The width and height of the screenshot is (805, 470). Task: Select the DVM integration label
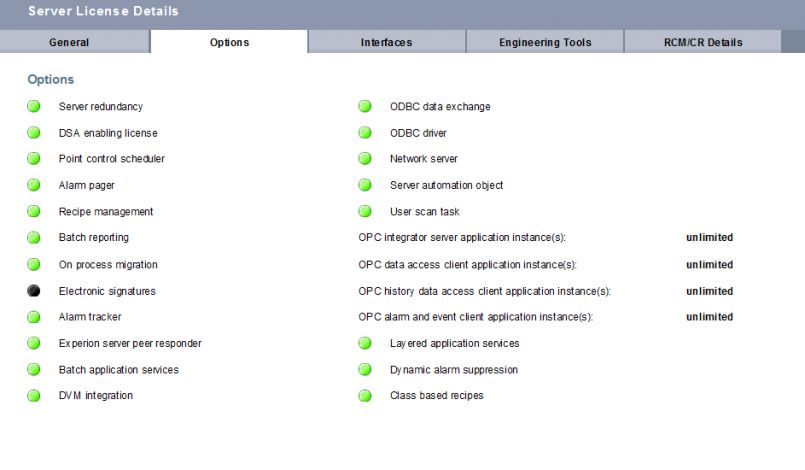tap(95, 396)
